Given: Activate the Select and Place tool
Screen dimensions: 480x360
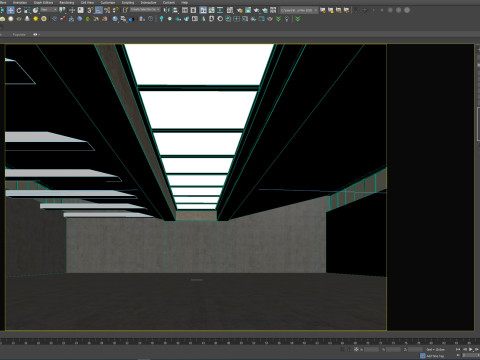Looking at the screenshot, I should [35, 10].
